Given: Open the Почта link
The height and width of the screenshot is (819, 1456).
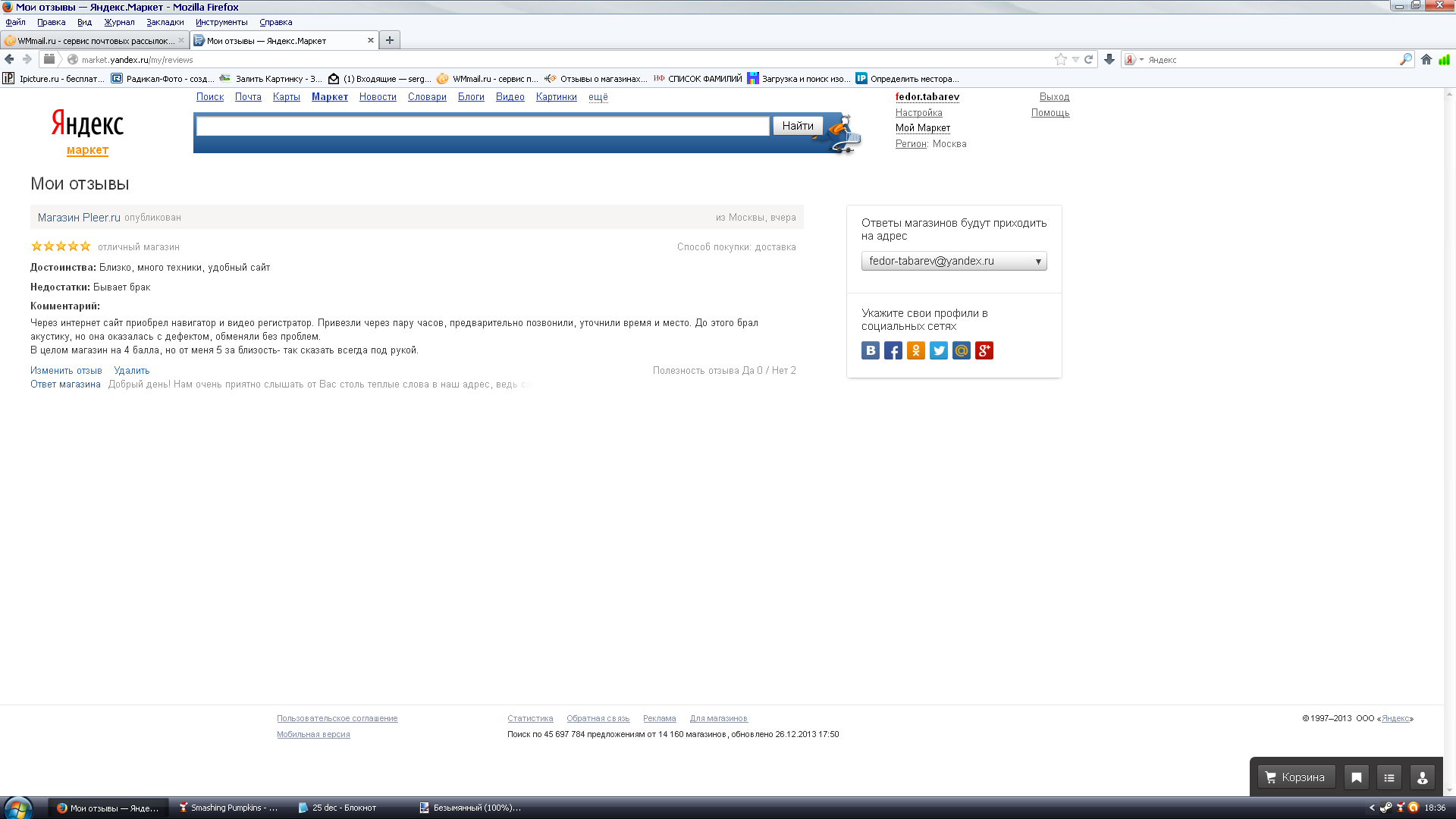Looking at the screenshot, I should 248,97.
